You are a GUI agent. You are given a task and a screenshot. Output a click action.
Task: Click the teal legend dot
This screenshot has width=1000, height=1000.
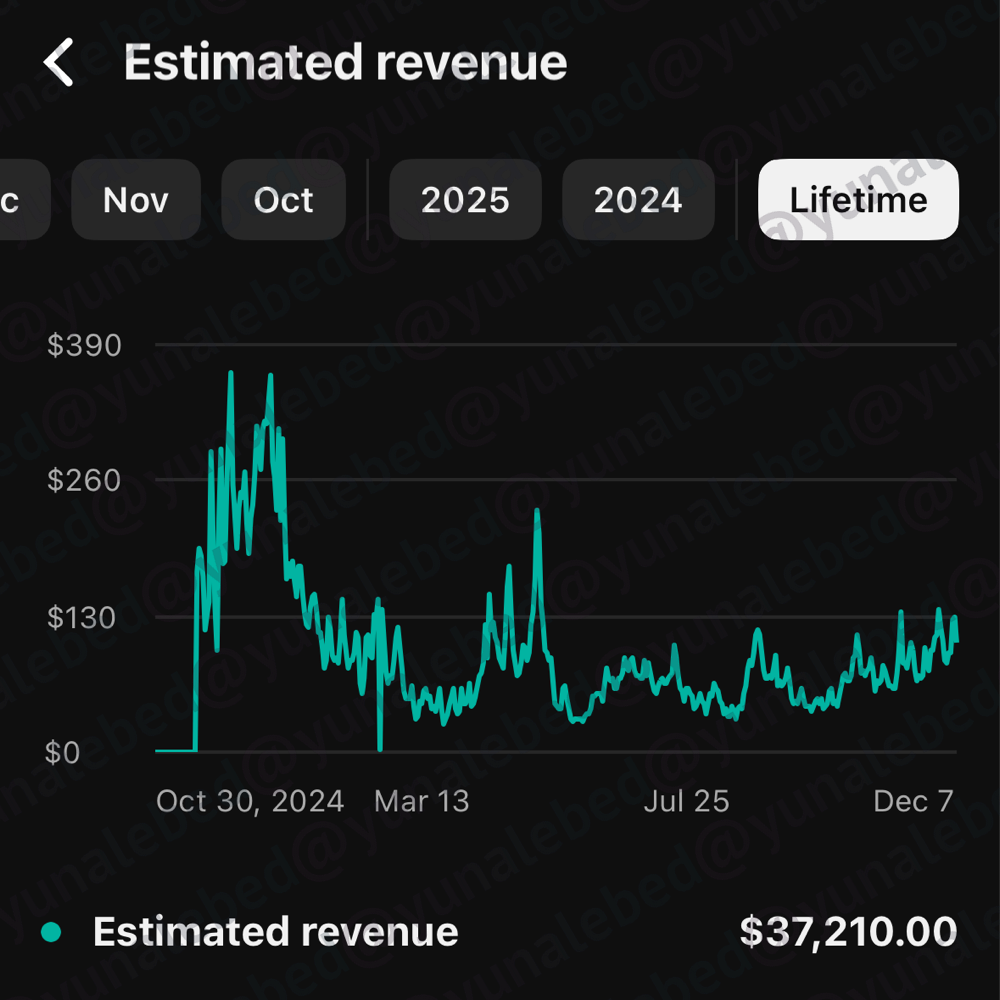(x=51, y=933)
